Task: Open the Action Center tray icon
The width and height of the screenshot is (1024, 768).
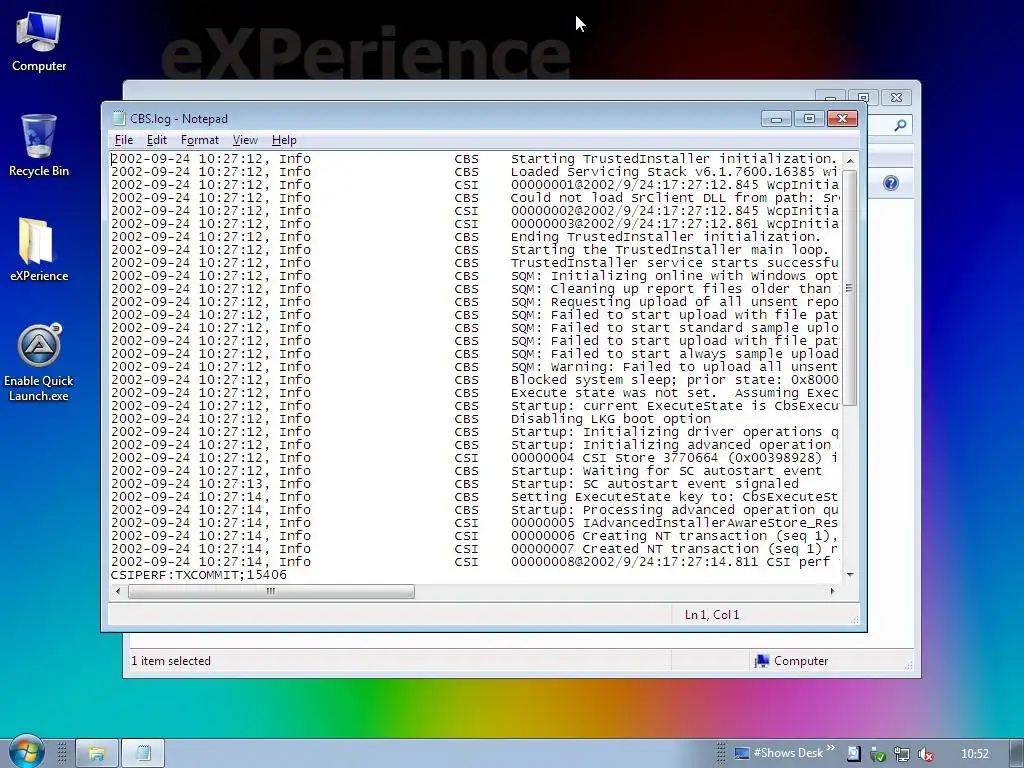Action: (x=853, y=754)
